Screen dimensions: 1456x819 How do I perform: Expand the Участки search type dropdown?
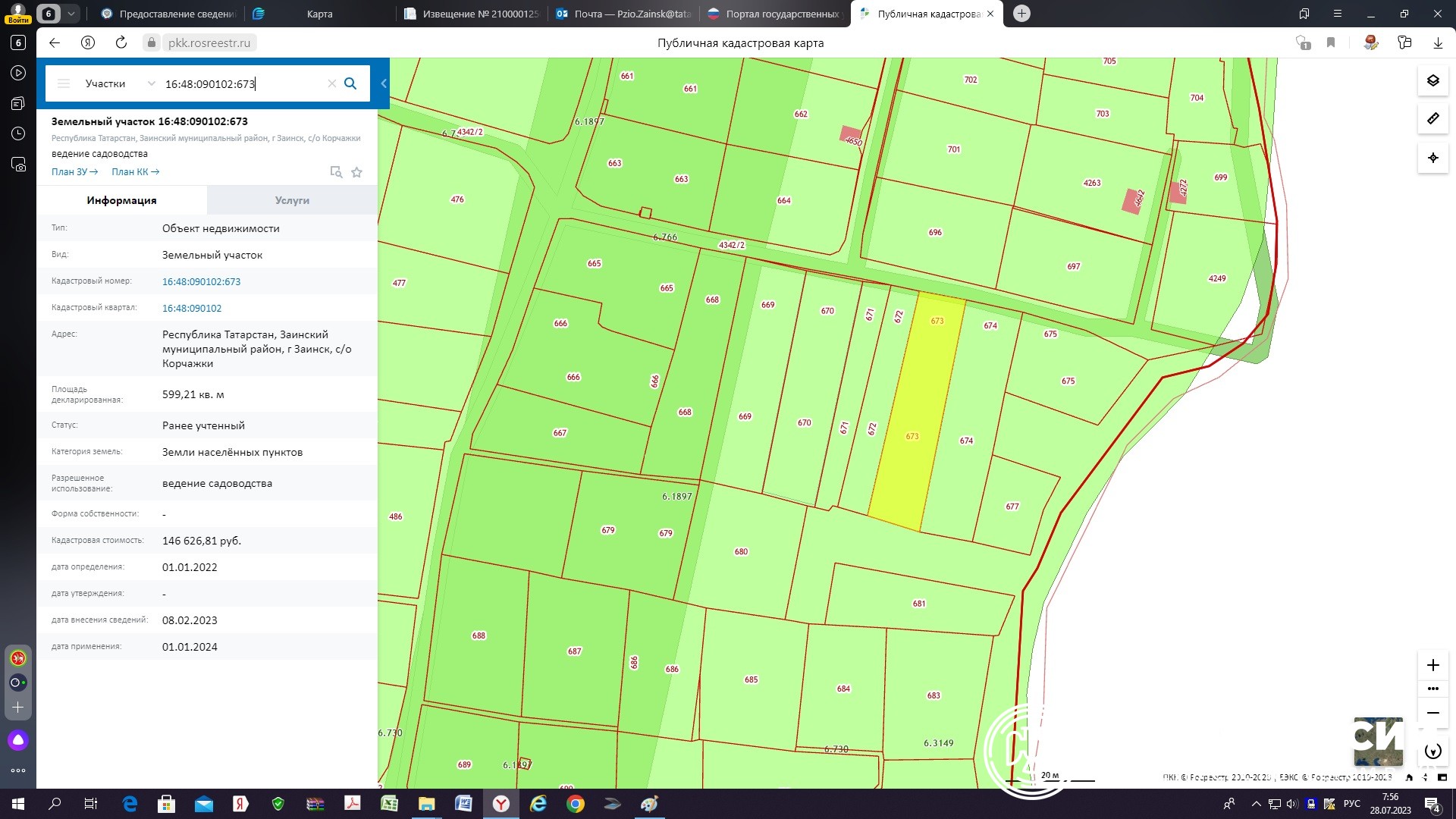(x=120, y=83)
